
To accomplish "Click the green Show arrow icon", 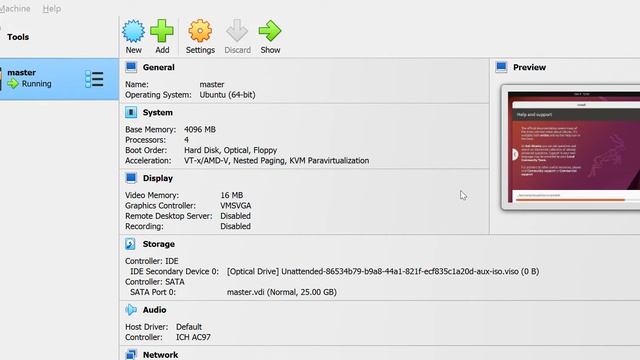I will (x=270, y=31).
